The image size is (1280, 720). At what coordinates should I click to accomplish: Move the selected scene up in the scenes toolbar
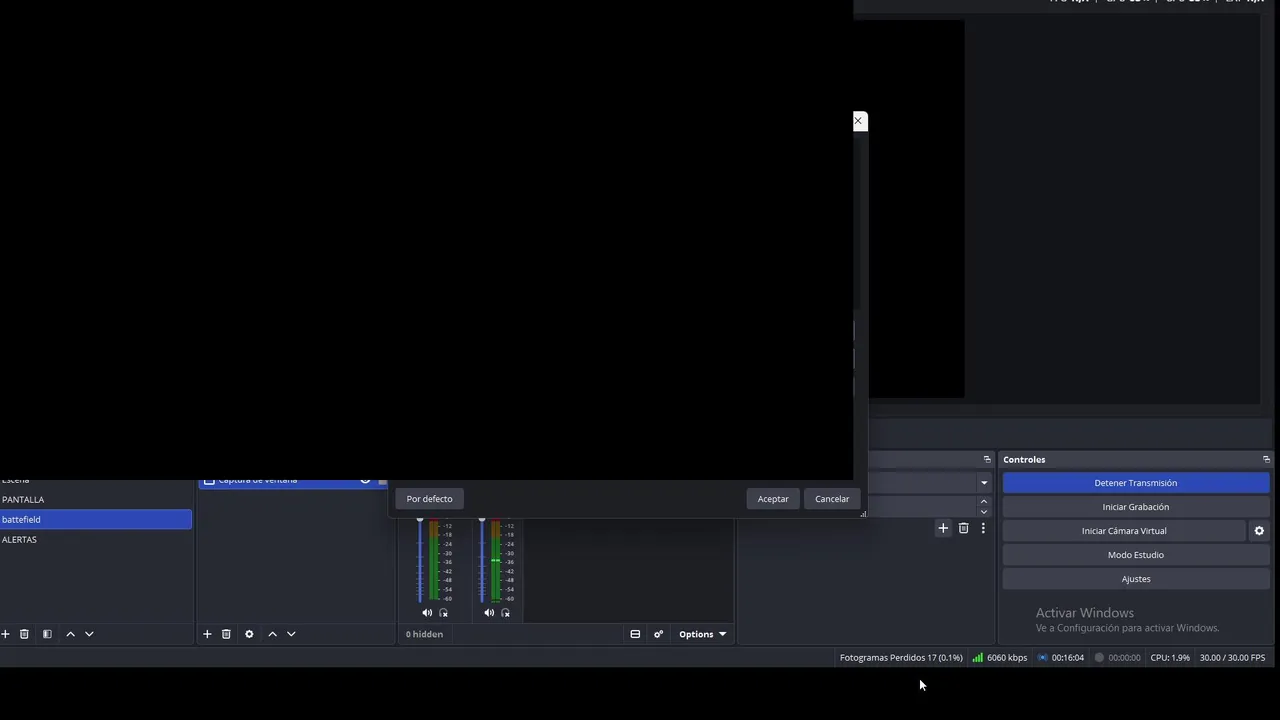pyautogui.click(x=70, y=634)
